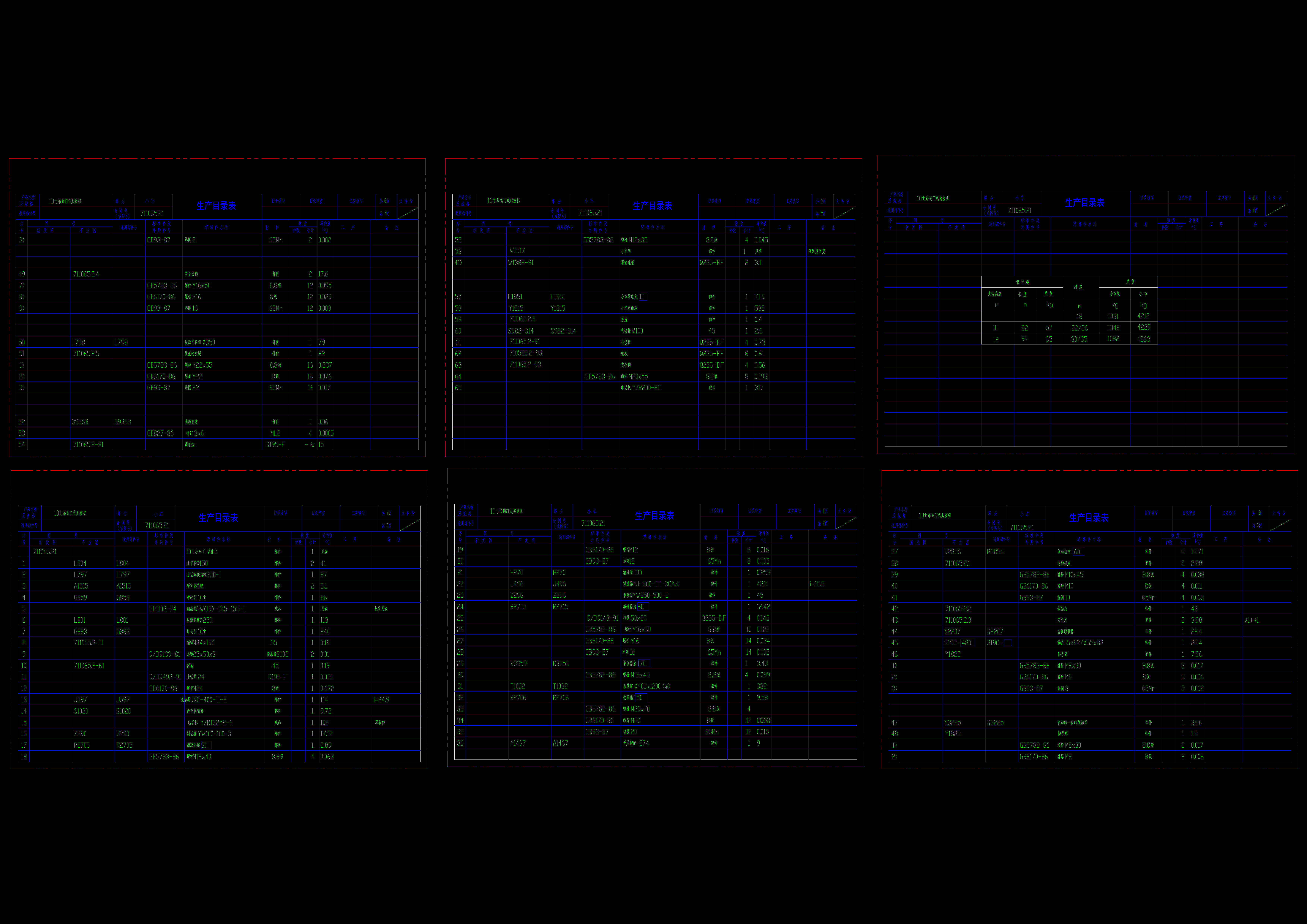Click drawing number 711065.2-61
The image size is (1307, 924).
89,666
